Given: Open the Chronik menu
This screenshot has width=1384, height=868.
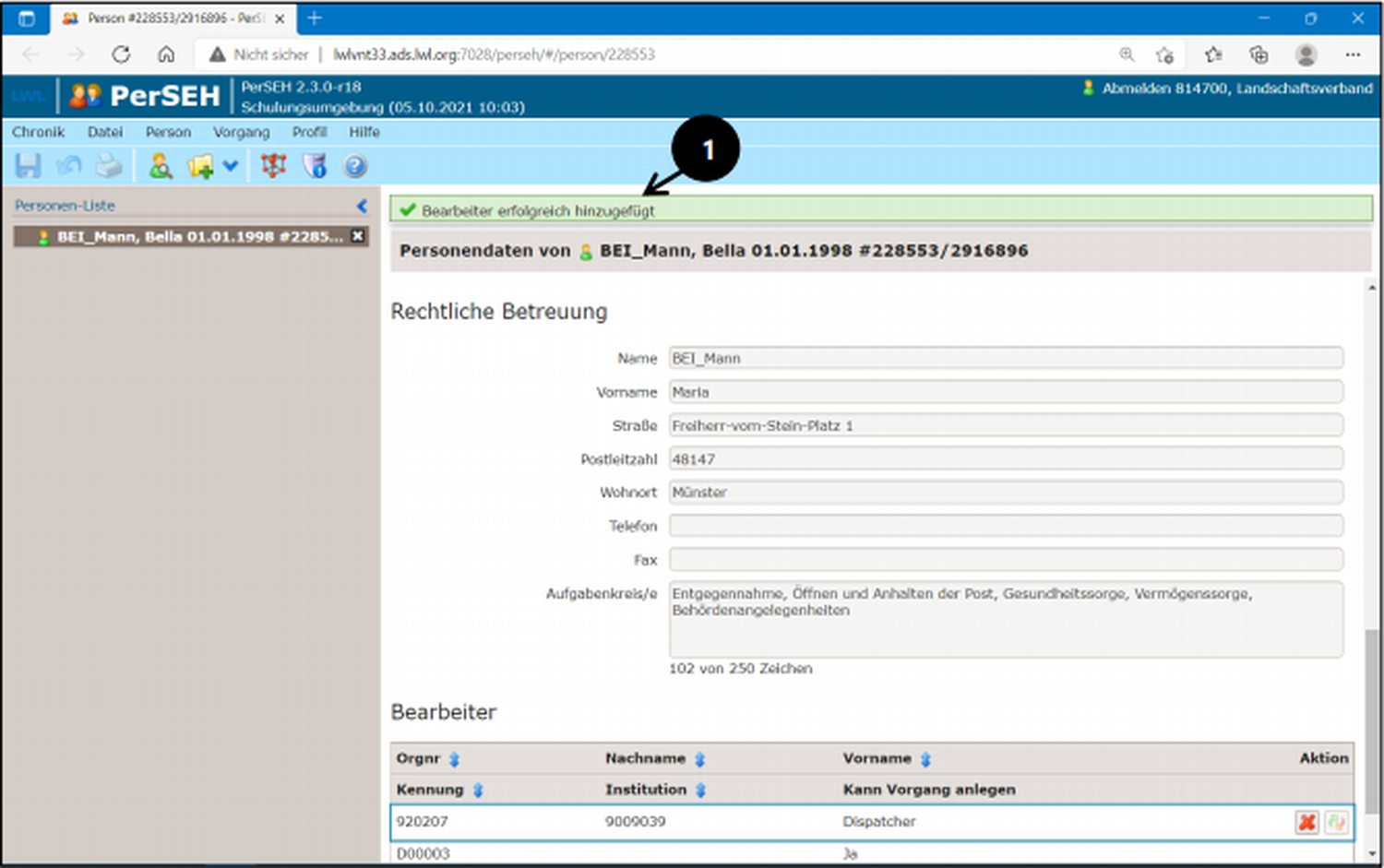Looking at the screenshot, I should [x=38, y=132].
